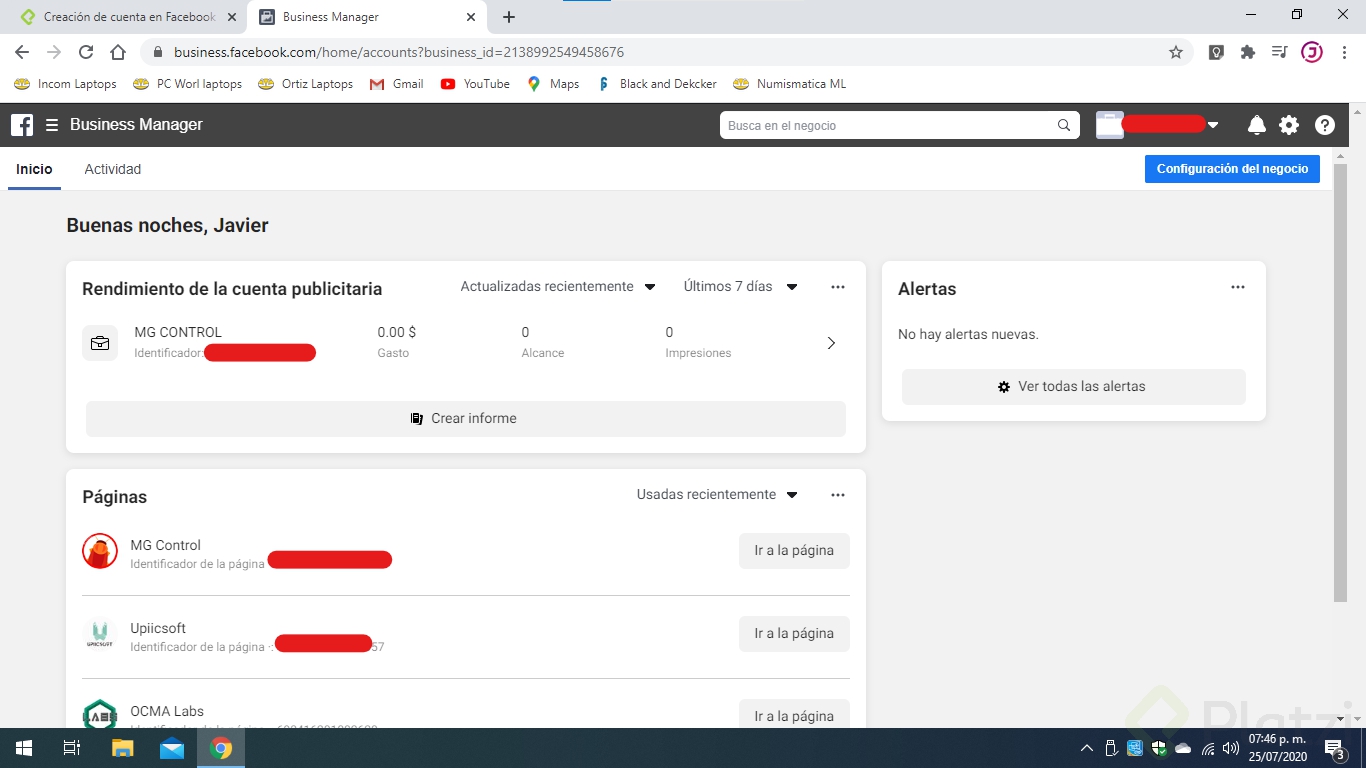Viewport: 1366px width, 768px height.
Task: Open more options in Páginas panel
Action: [838, 495]
